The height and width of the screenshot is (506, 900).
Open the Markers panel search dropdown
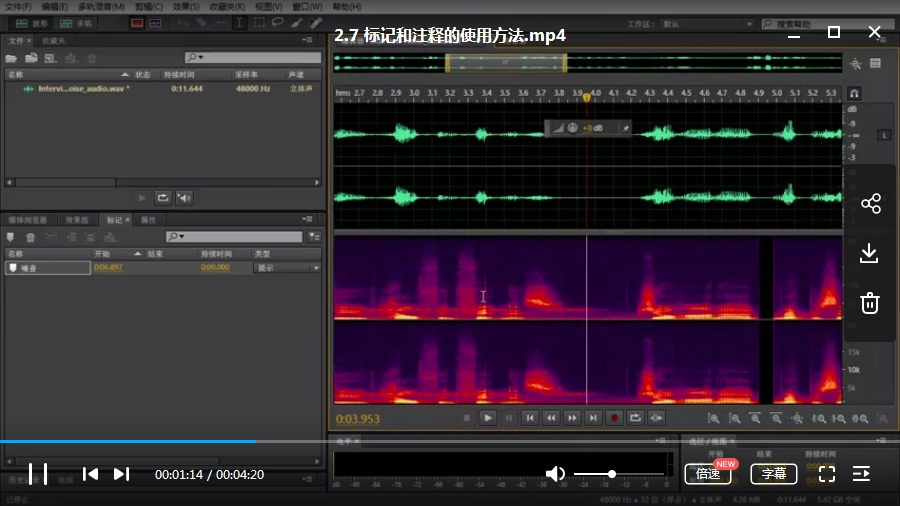[x=175, y=236]
